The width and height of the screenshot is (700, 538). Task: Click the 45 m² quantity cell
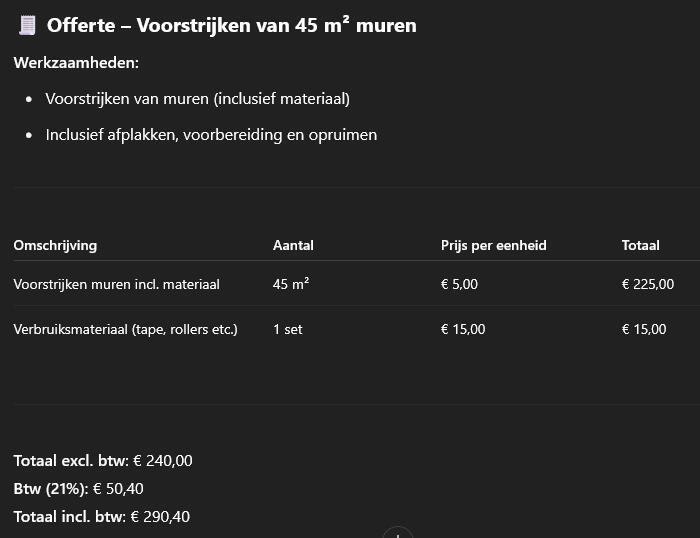coord(290,284)
